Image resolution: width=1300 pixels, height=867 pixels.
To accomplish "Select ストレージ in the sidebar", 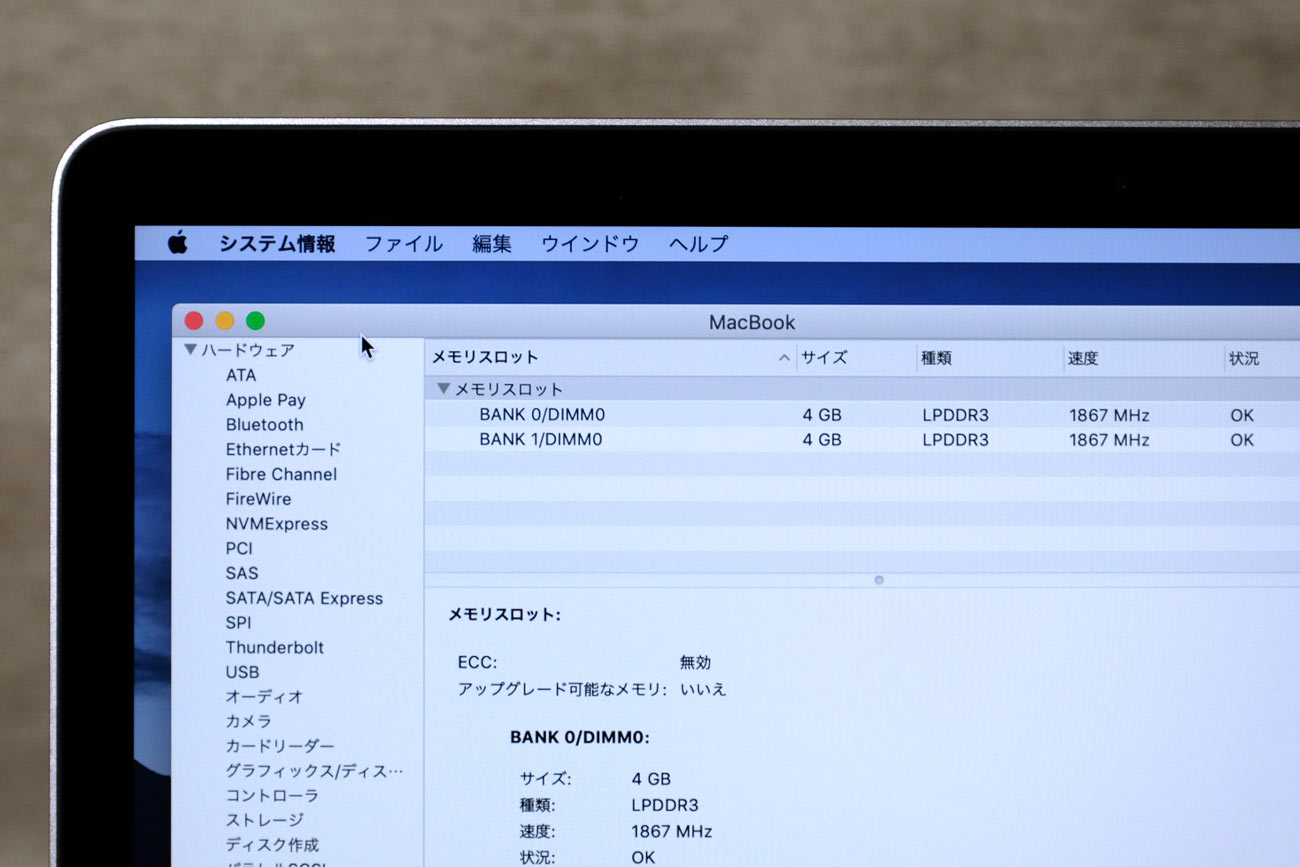I will coord(264,820).
